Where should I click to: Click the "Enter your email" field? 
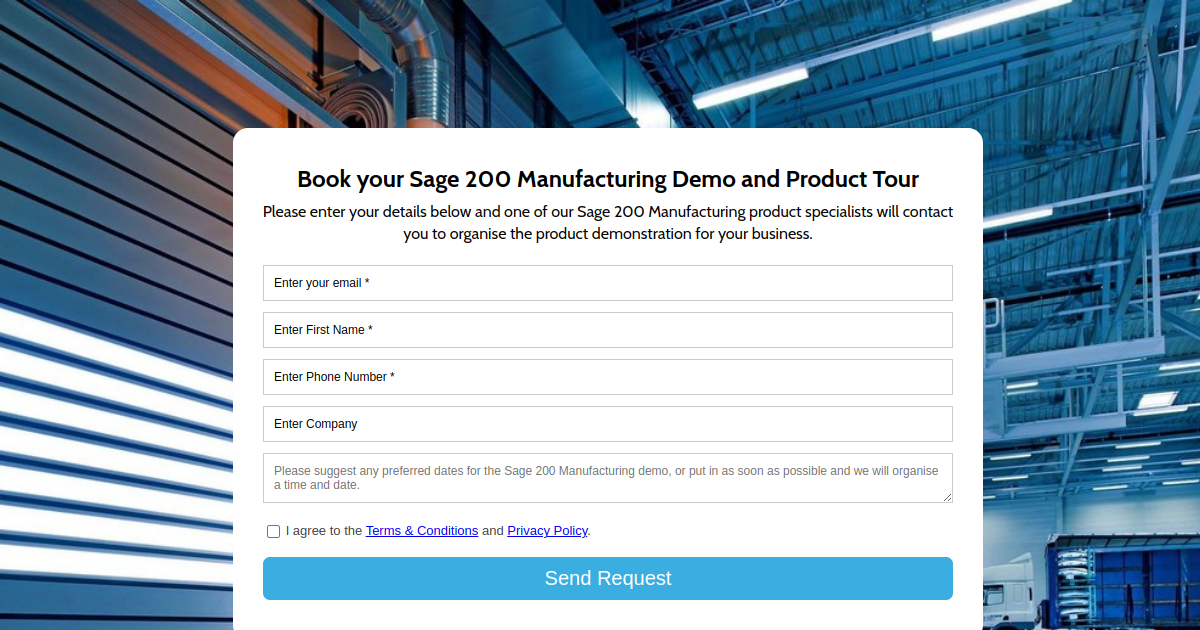pyautogui.click(x=607, y=283)
